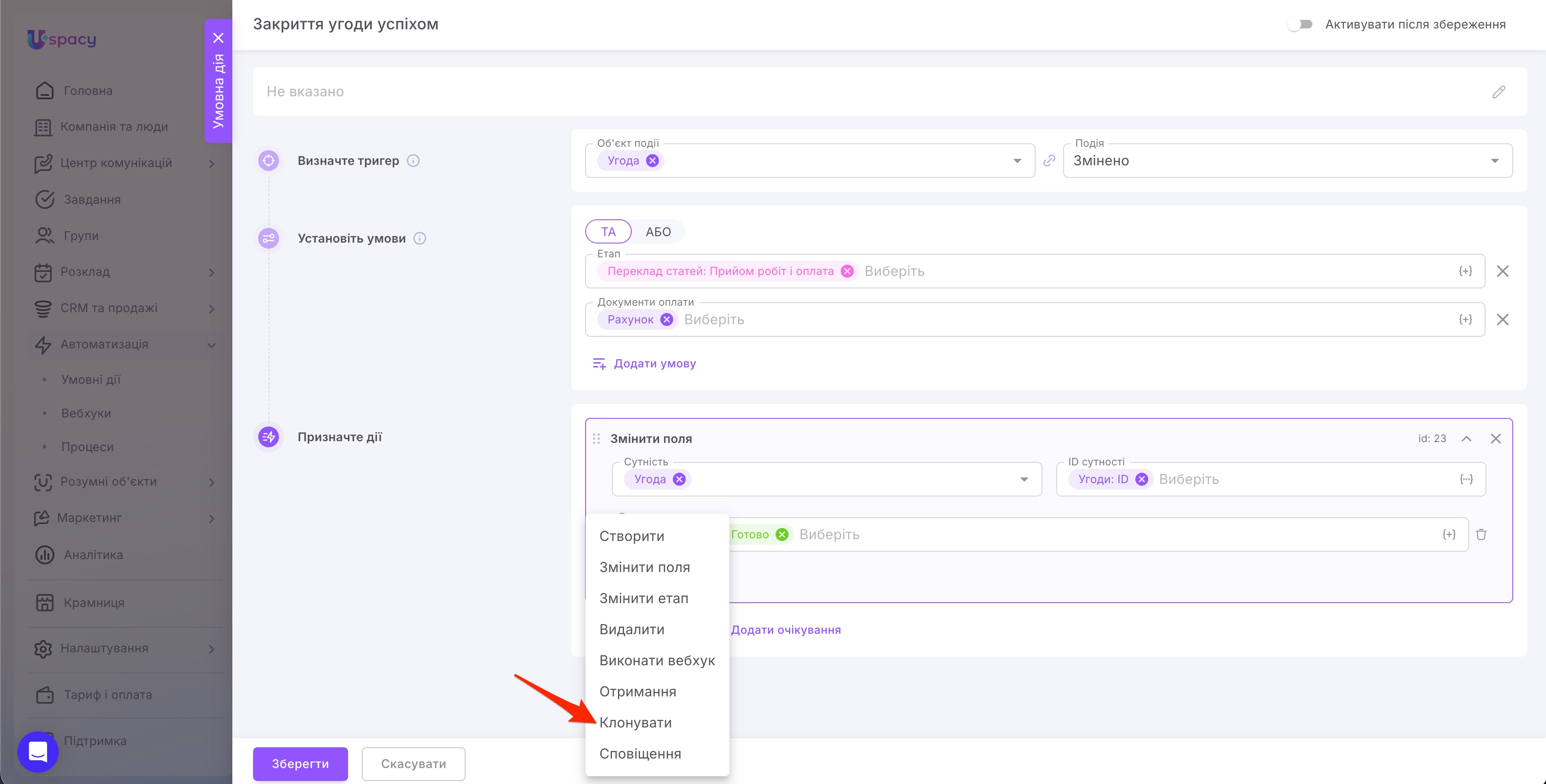Select the АБО condition operator
This screenshot has width=1546, height=784.
[x=658, y=232]
